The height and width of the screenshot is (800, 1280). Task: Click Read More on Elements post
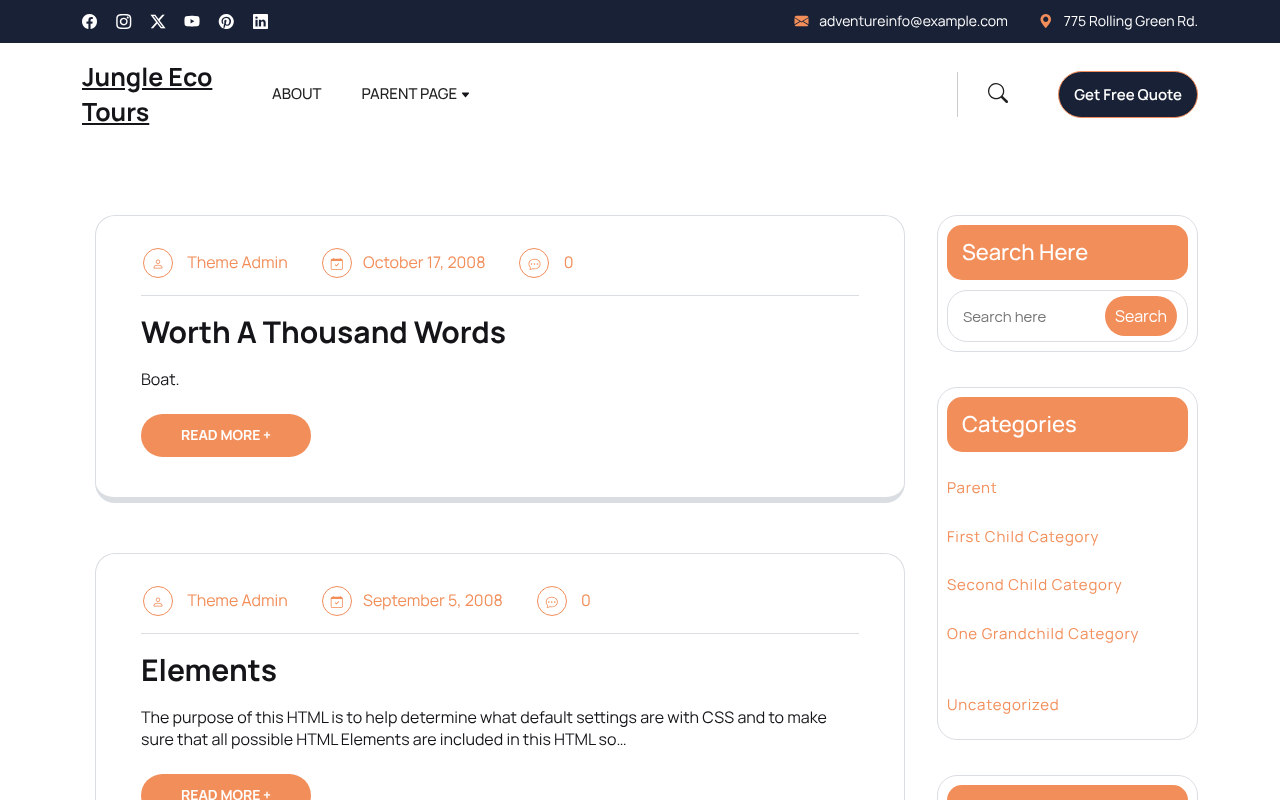[x=226, y=787]
